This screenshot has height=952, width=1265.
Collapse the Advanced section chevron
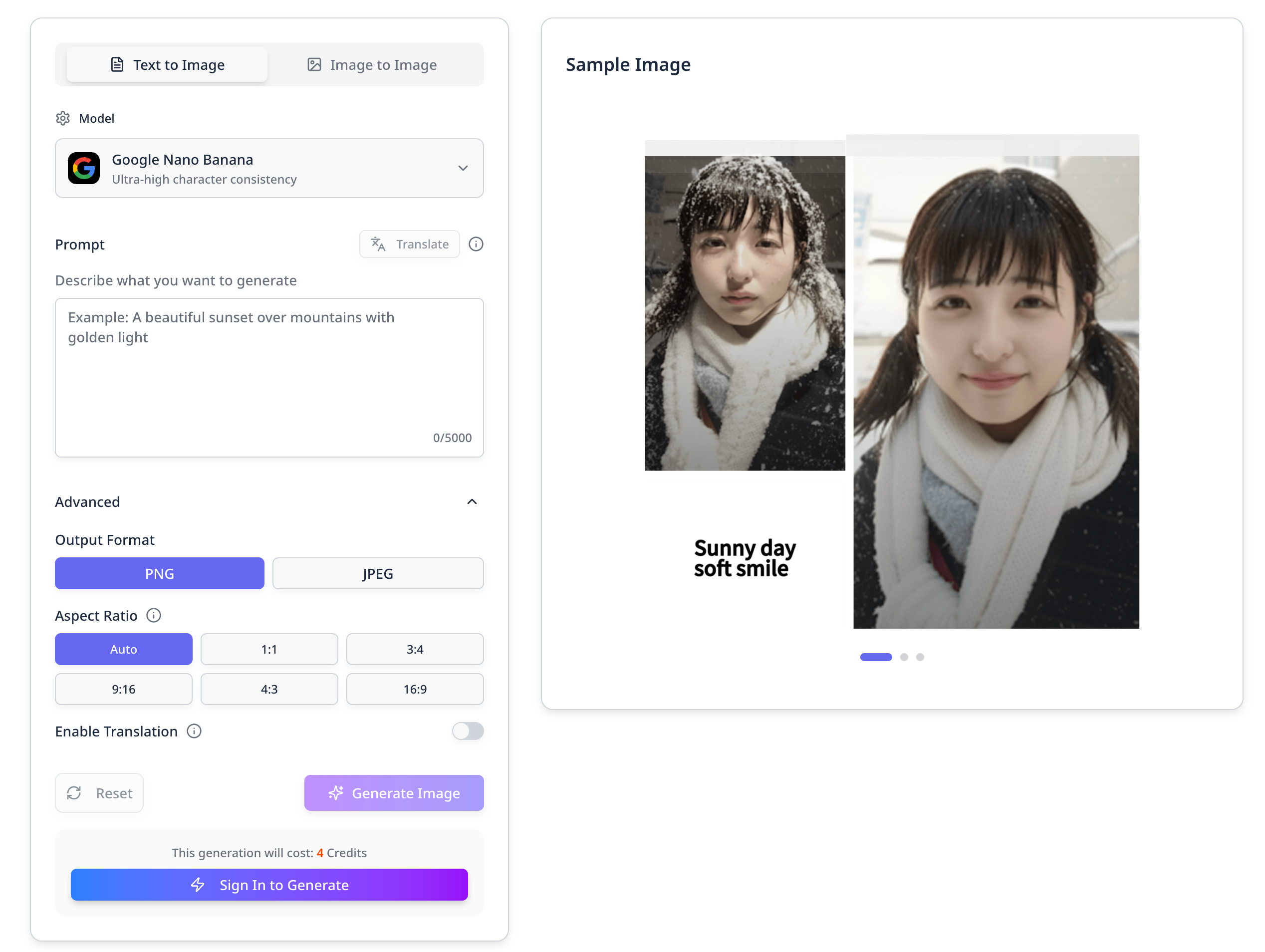pyautogui.click(x=472, y=502)
